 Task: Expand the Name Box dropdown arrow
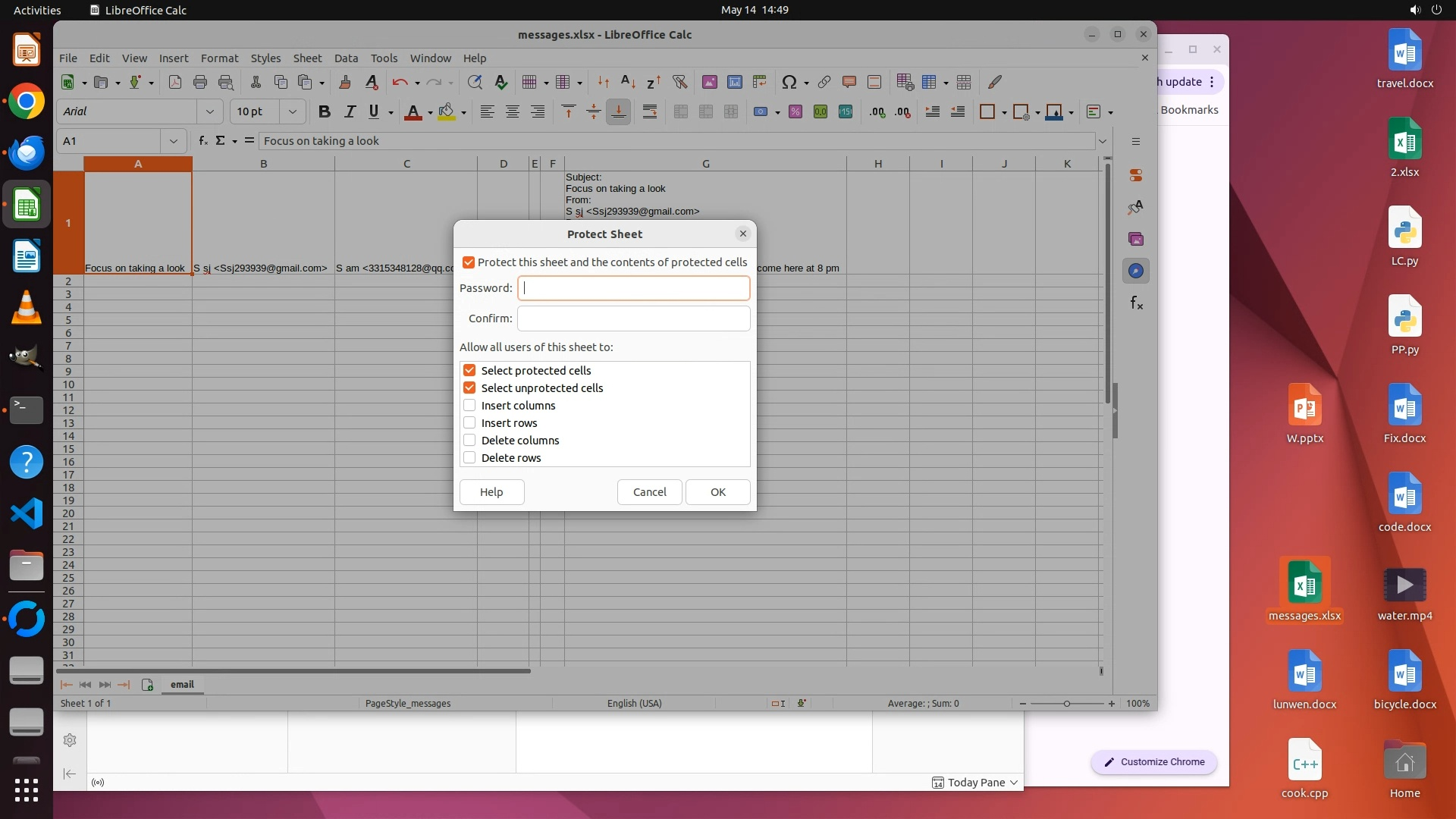click(x=174, y=141)
